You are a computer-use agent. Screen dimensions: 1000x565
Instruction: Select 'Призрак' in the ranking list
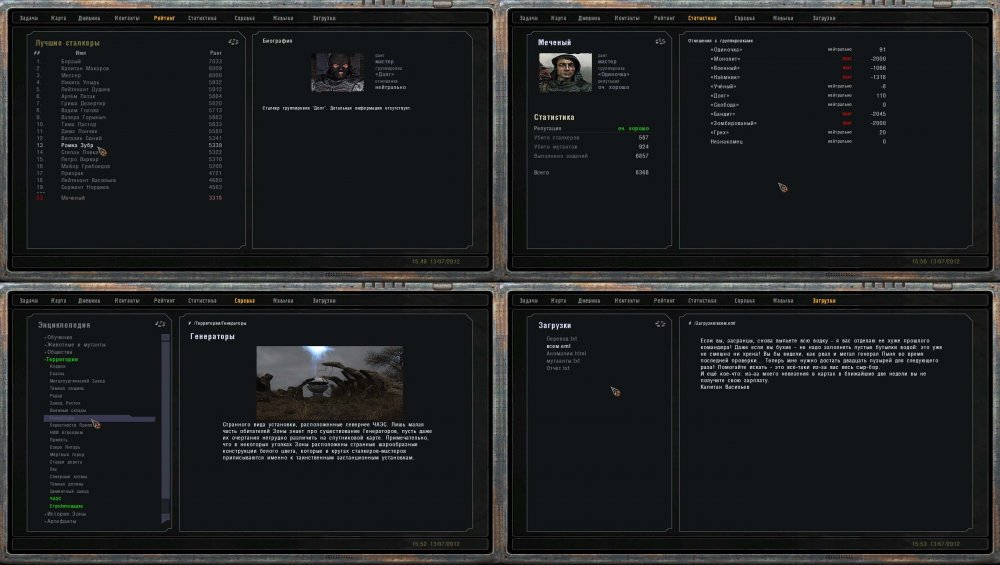click(x=128, y=173)
